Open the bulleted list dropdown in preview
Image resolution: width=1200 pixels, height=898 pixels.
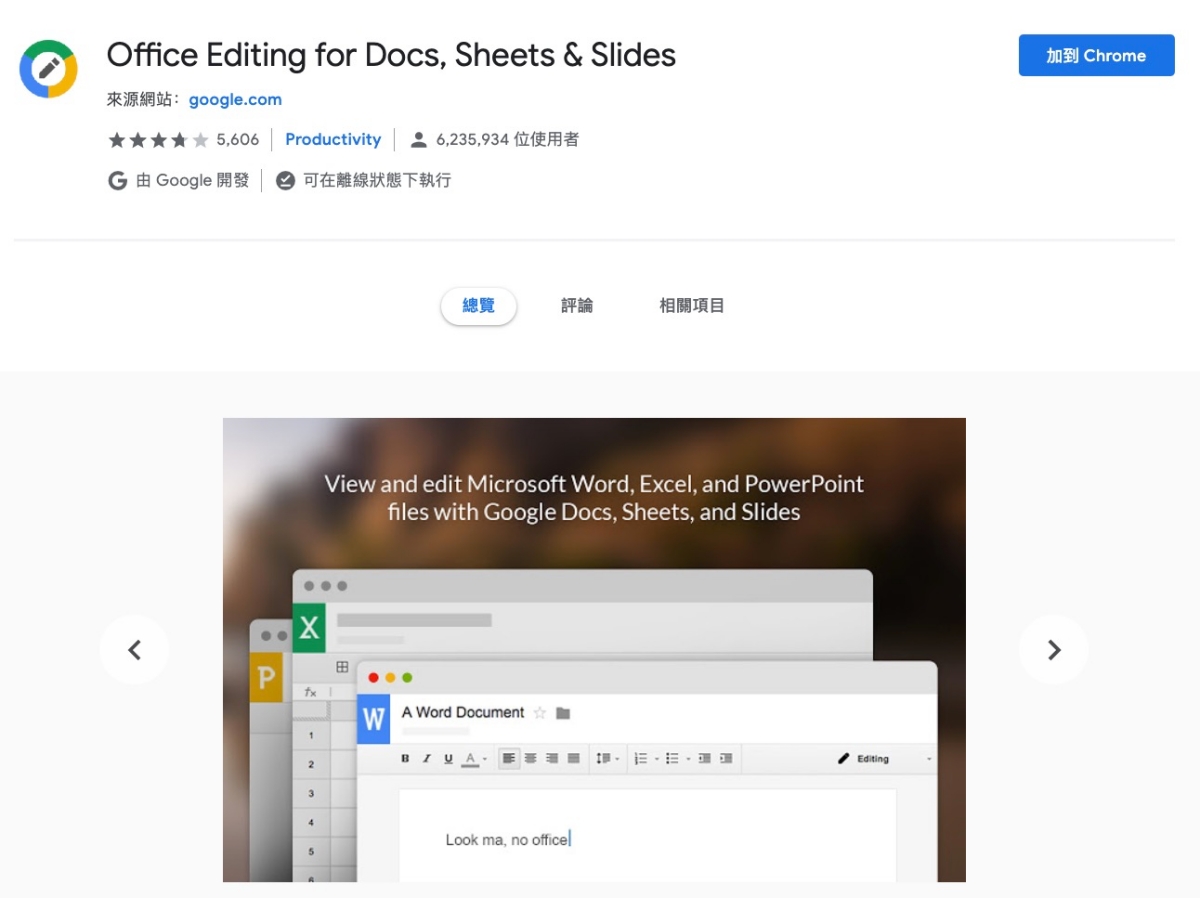coord(678,759)
